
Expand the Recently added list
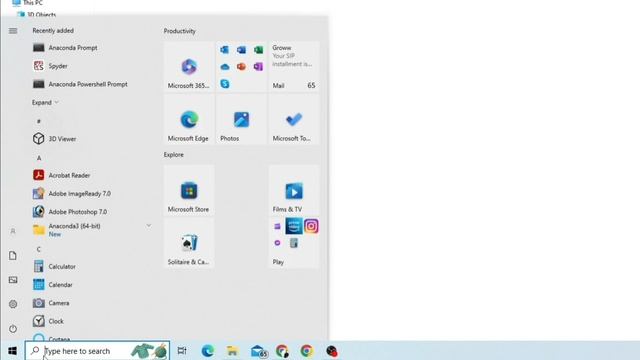tap(45, 102)
